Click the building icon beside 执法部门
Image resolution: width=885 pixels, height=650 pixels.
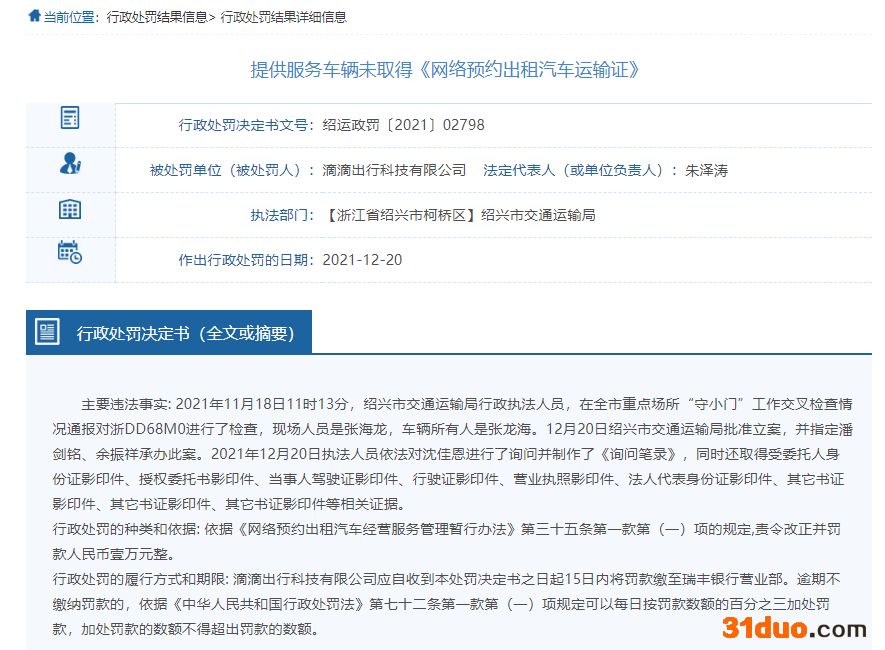[x=70, y=209]
